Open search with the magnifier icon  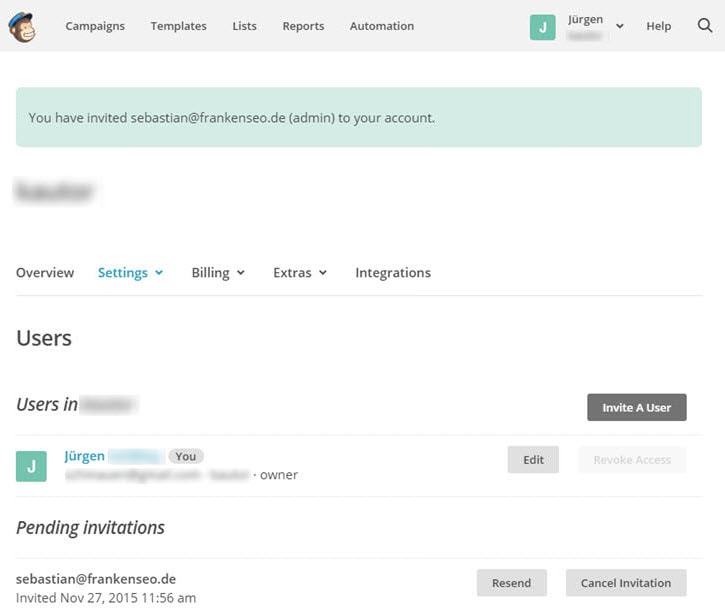click(704, 26)
